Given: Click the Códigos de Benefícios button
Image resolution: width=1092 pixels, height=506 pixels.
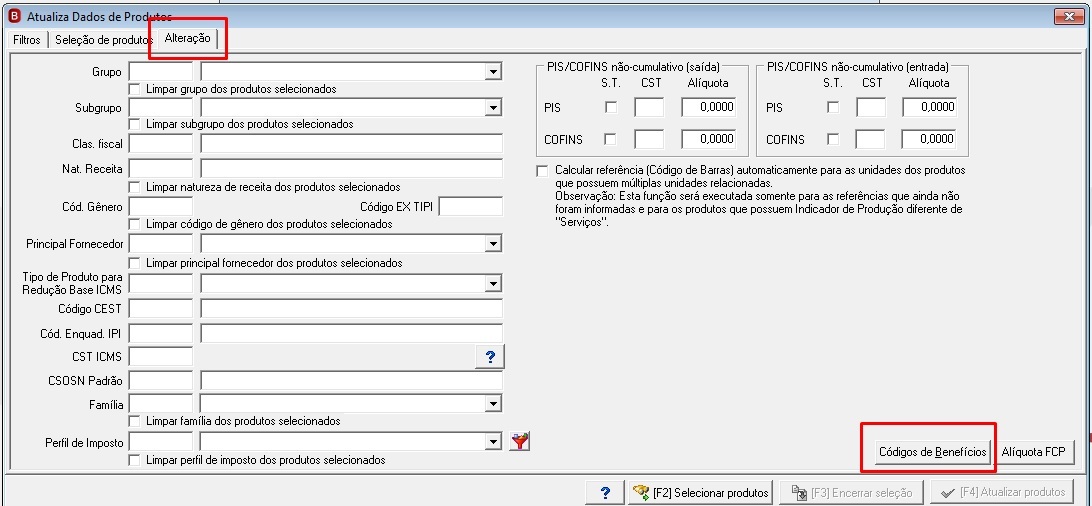Looking at the screenshot, I should point(933,452).
